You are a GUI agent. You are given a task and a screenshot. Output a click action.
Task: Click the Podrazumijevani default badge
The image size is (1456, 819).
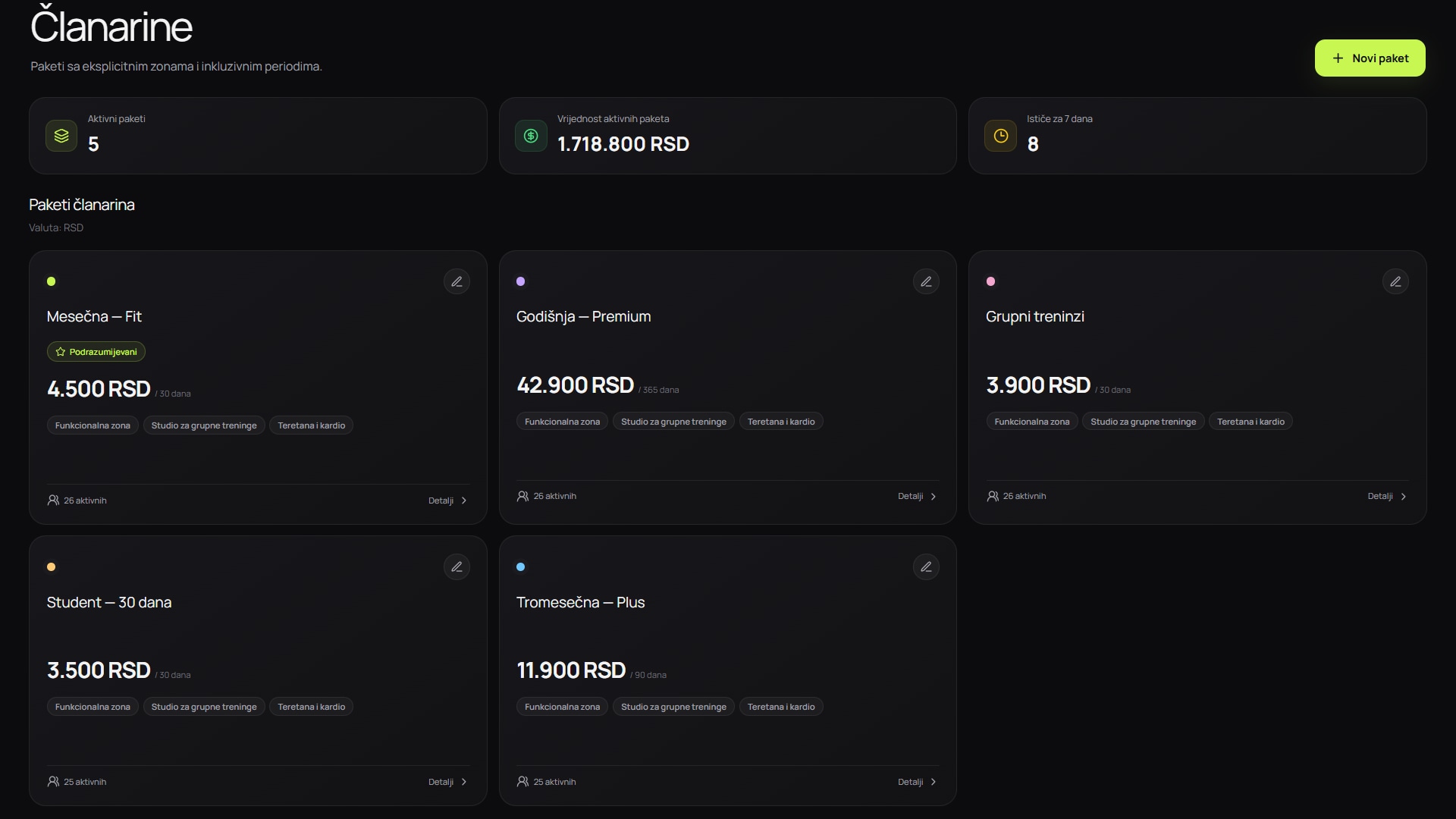pos(96,352)
